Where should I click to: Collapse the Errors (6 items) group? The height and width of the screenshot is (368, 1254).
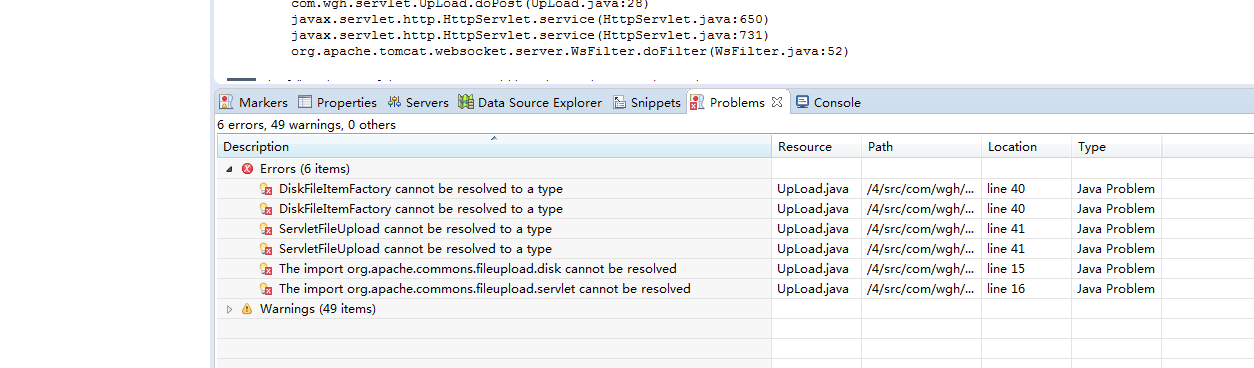(229, 169)
